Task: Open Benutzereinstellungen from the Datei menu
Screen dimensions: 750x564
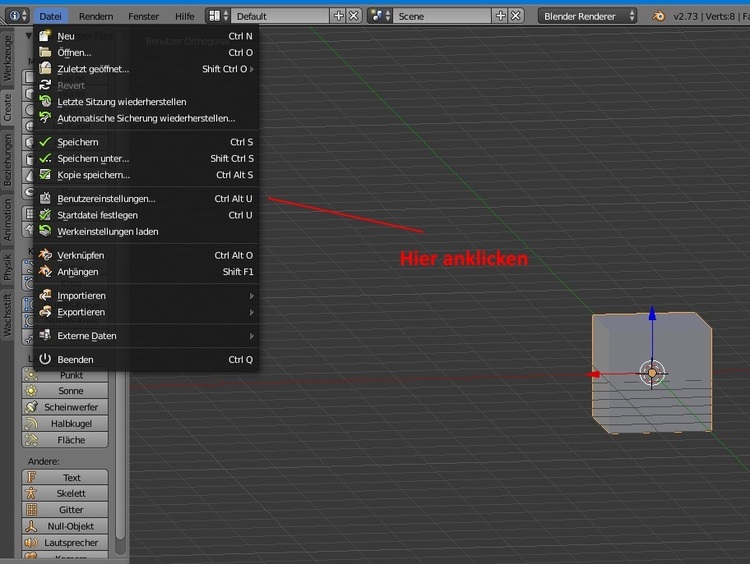Action: coord(107,199)
